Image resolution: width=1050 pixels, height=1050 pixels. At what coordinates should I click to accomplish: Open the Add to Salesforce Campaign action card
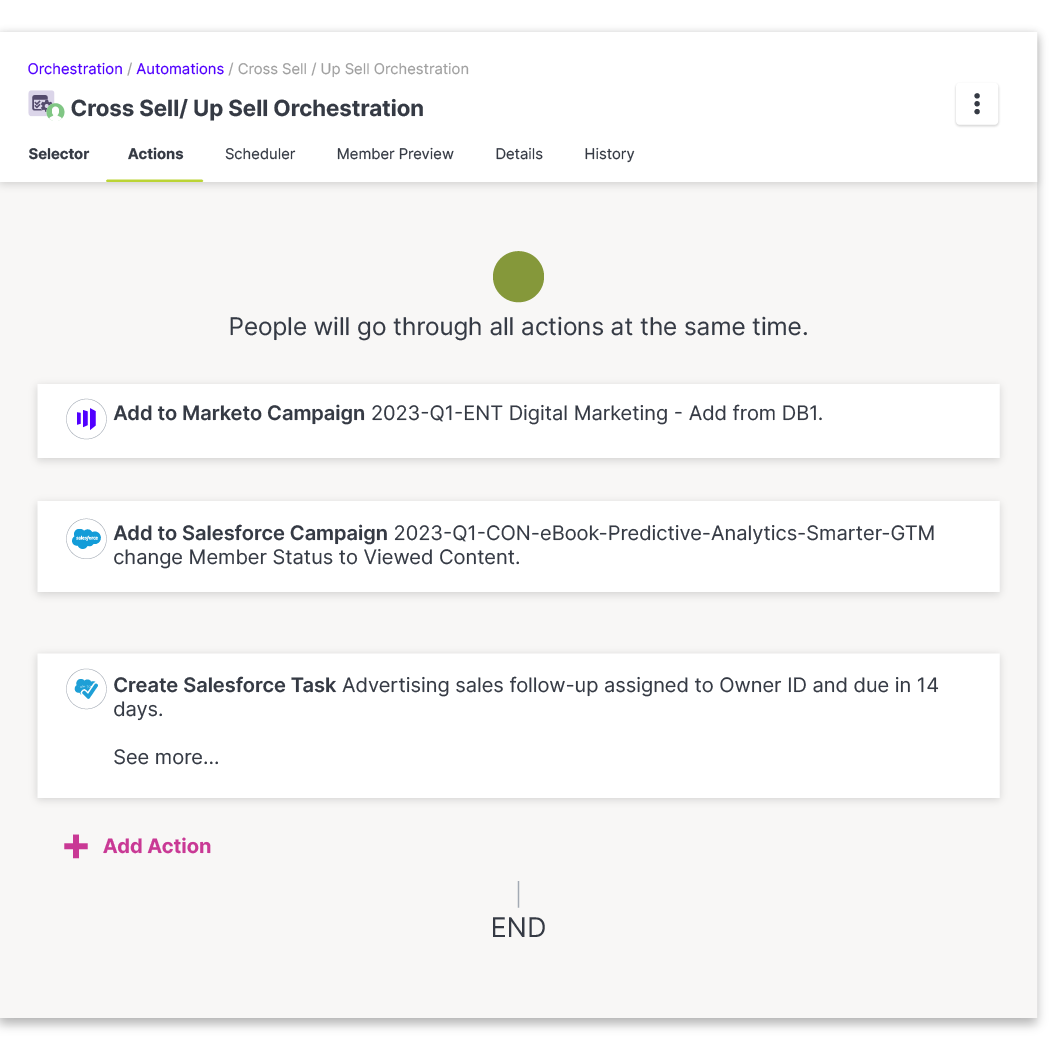coord(518,546)
